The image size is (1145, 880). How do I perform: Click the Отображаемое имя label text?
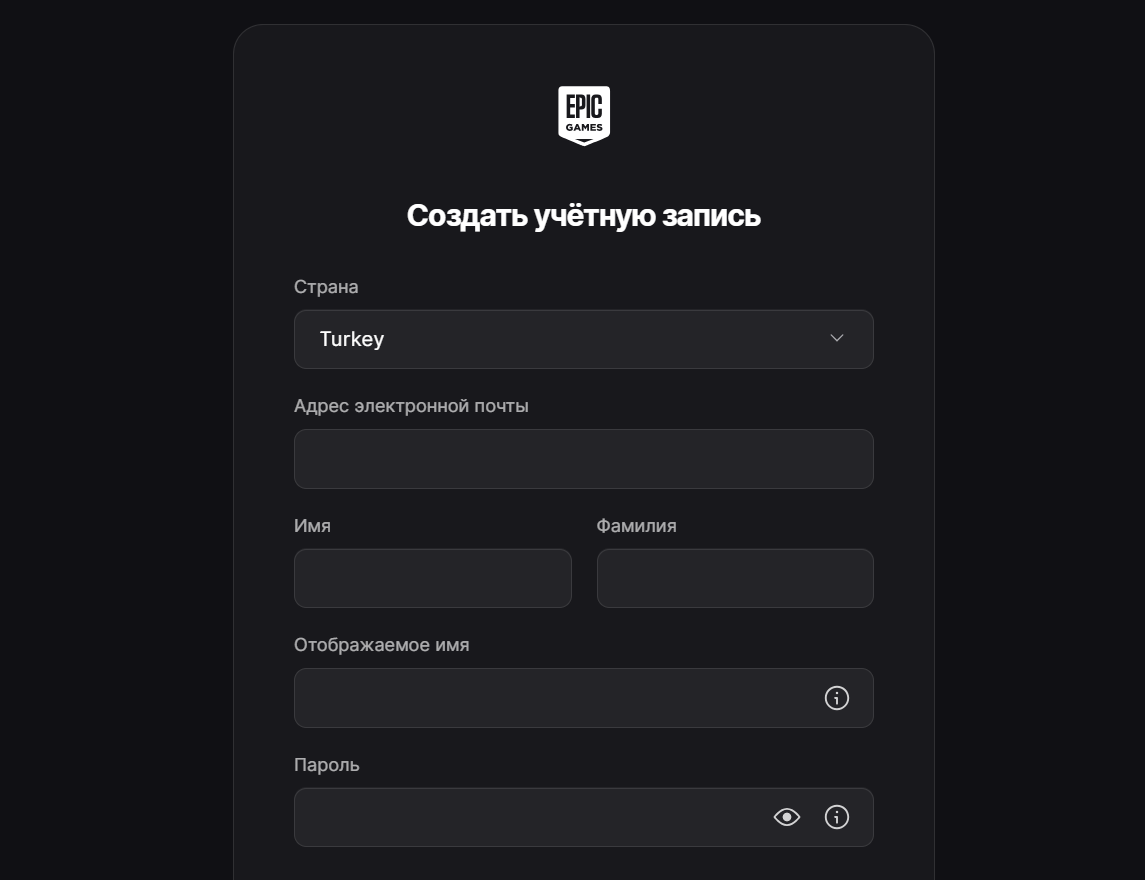coord(381,645)
